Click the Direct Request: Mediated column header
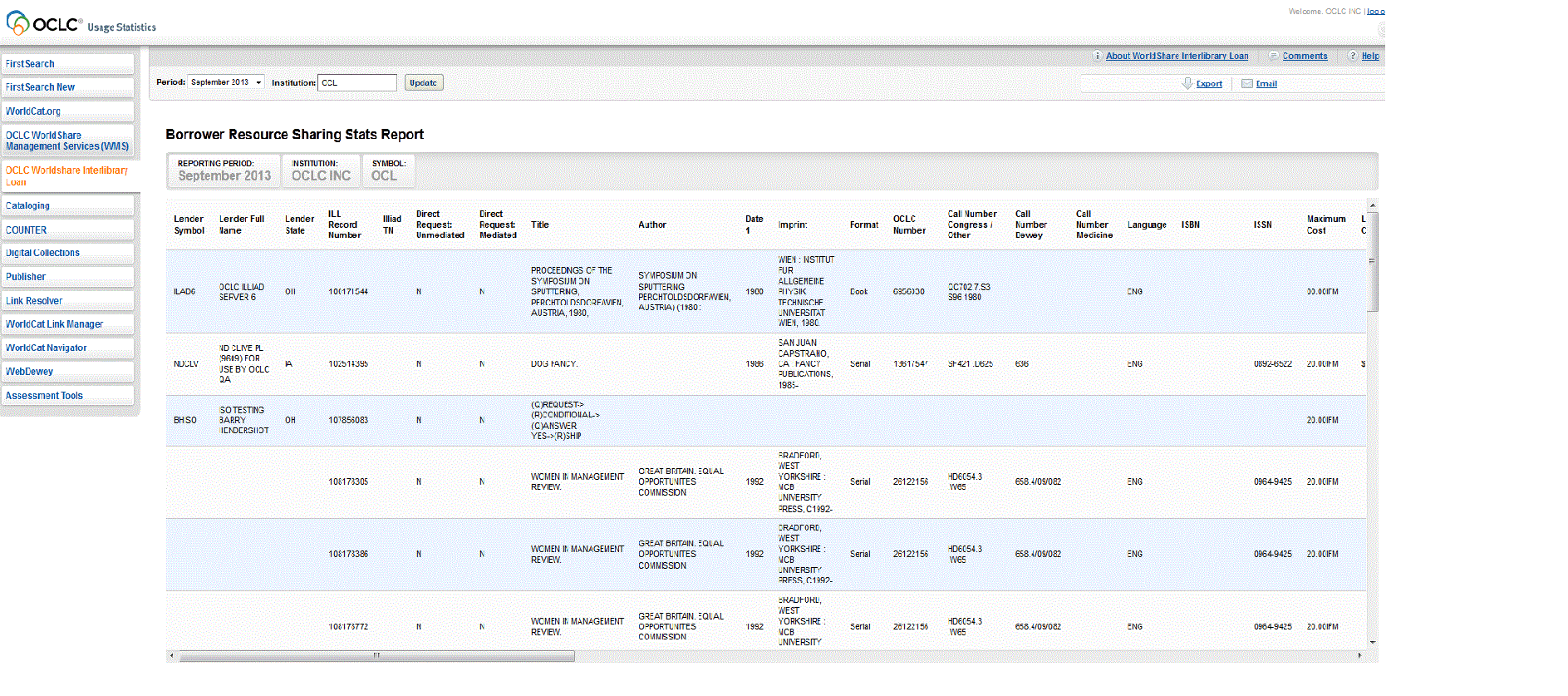 pyautogui.click(x=498, y=225)
